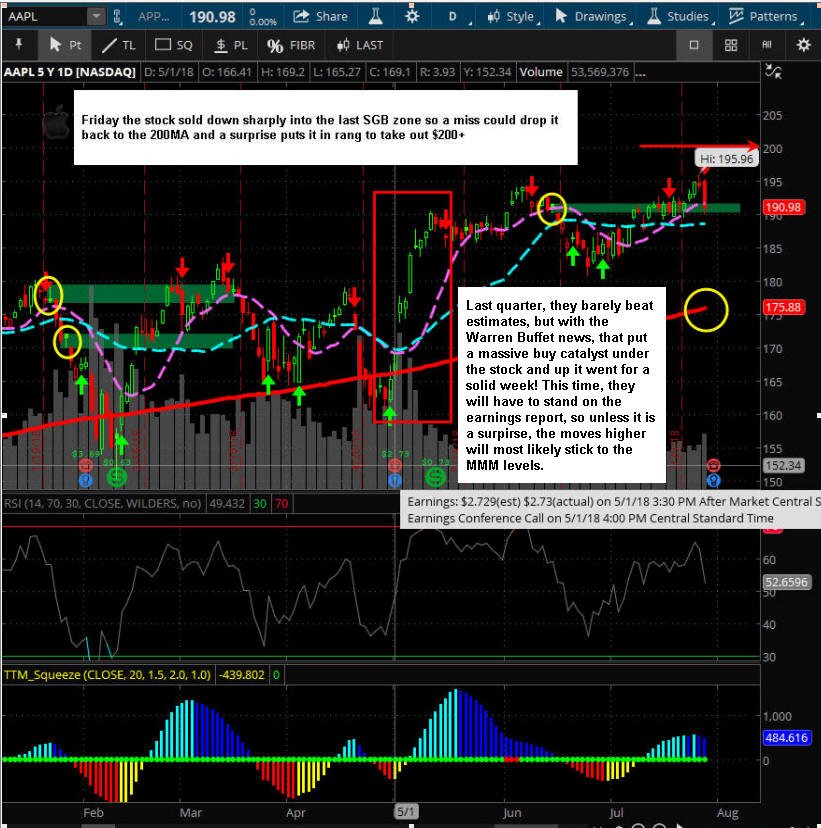This screenshot has width=821, height=828.
Task: Click the 190.98 last price in top bar
Action: [x=212, y=17]
